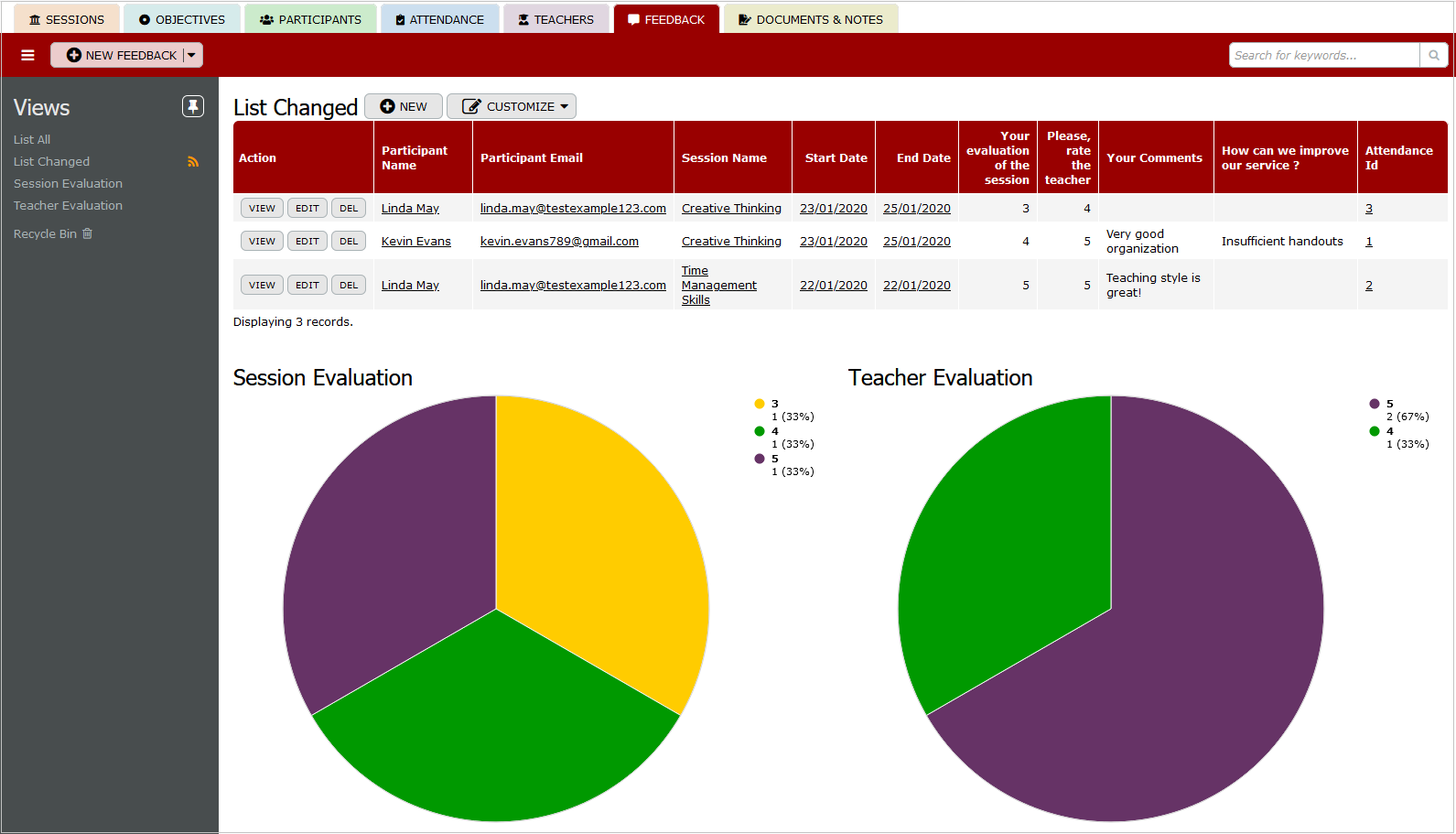Type in the keyword search field

pyautogui.click(x=1323, y=56)
